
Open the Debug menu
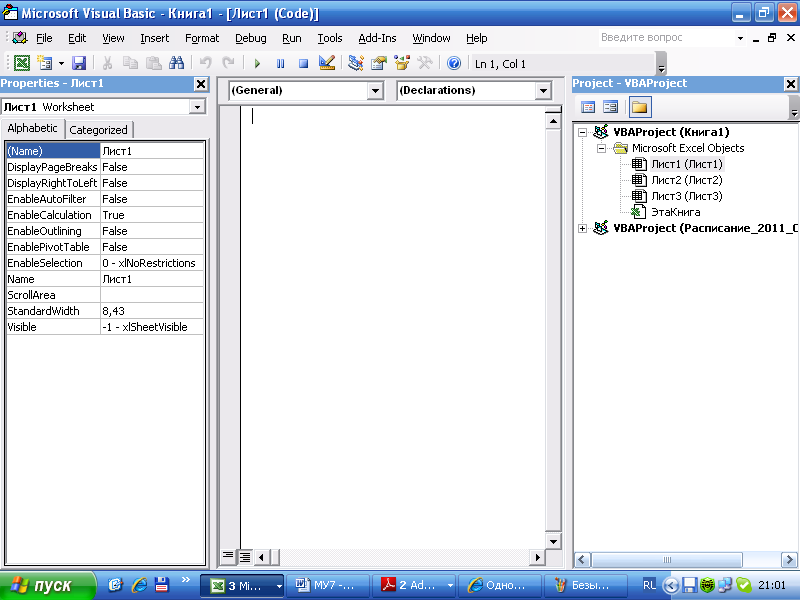[x=251, y=38]
